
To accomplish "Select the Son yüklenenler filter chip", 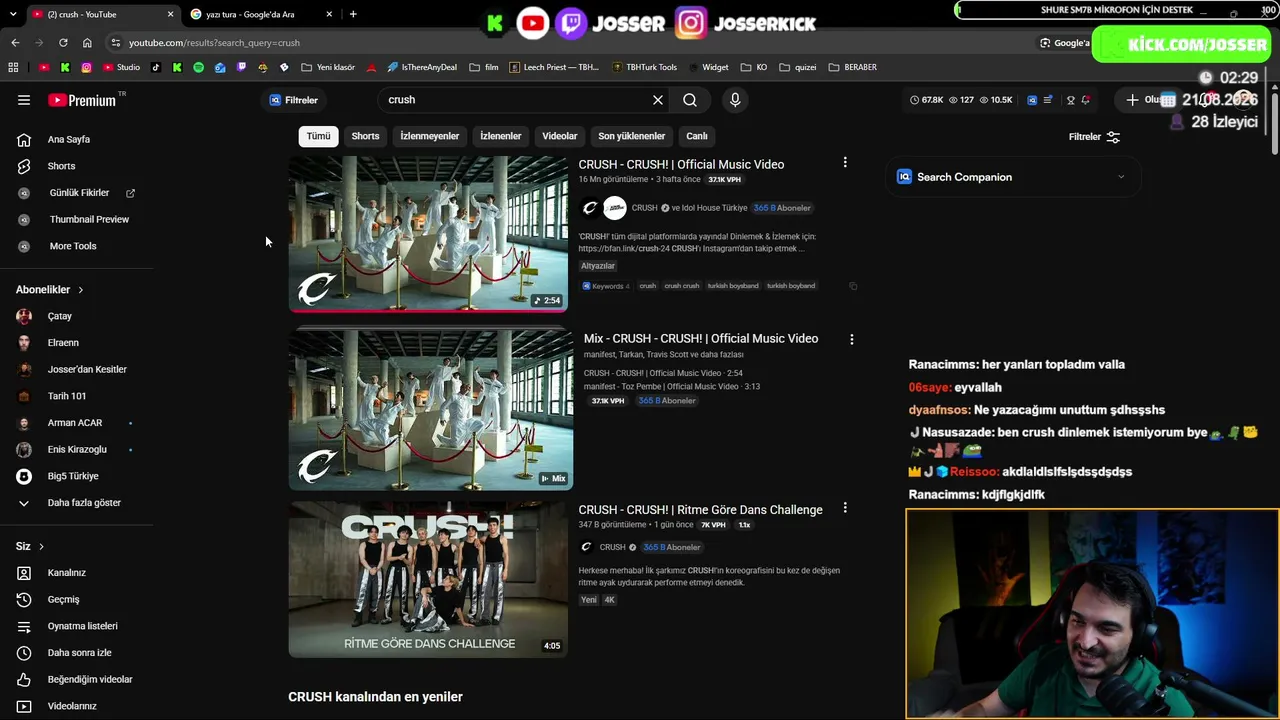I will click(632, 136).
